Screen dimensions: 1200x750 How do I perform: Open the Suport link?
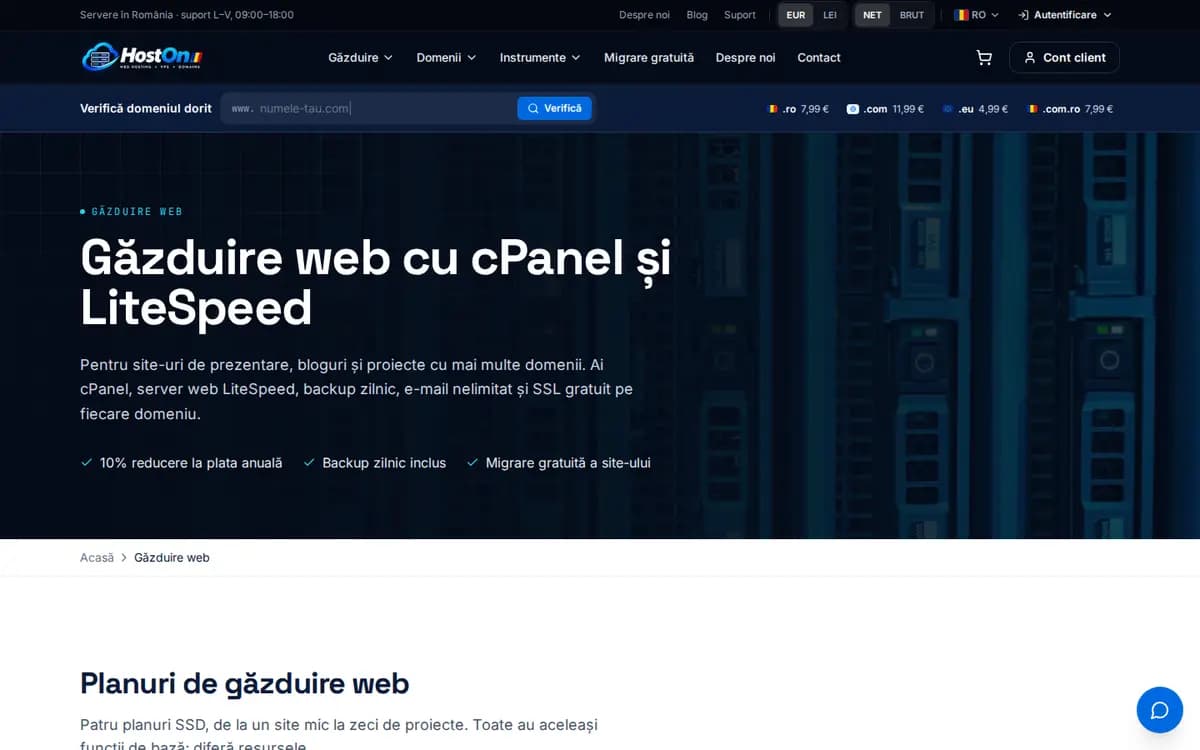[740, 15]
